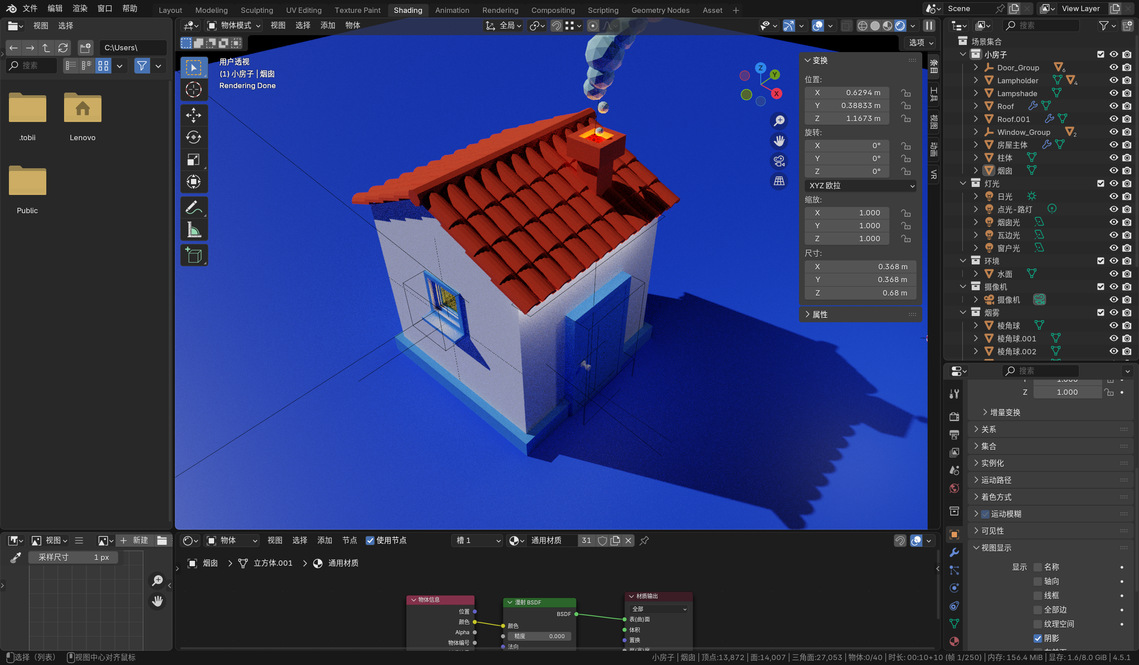
Task: Open the 物体模式 mode dropdown
Action: (x=236, y=25)
